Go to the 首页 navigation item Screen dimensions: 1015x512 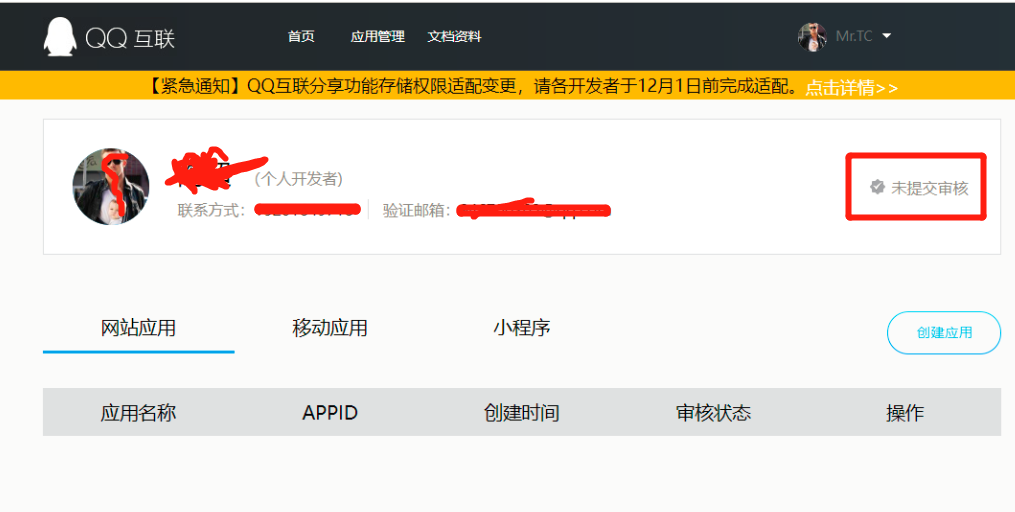(301, 36)
